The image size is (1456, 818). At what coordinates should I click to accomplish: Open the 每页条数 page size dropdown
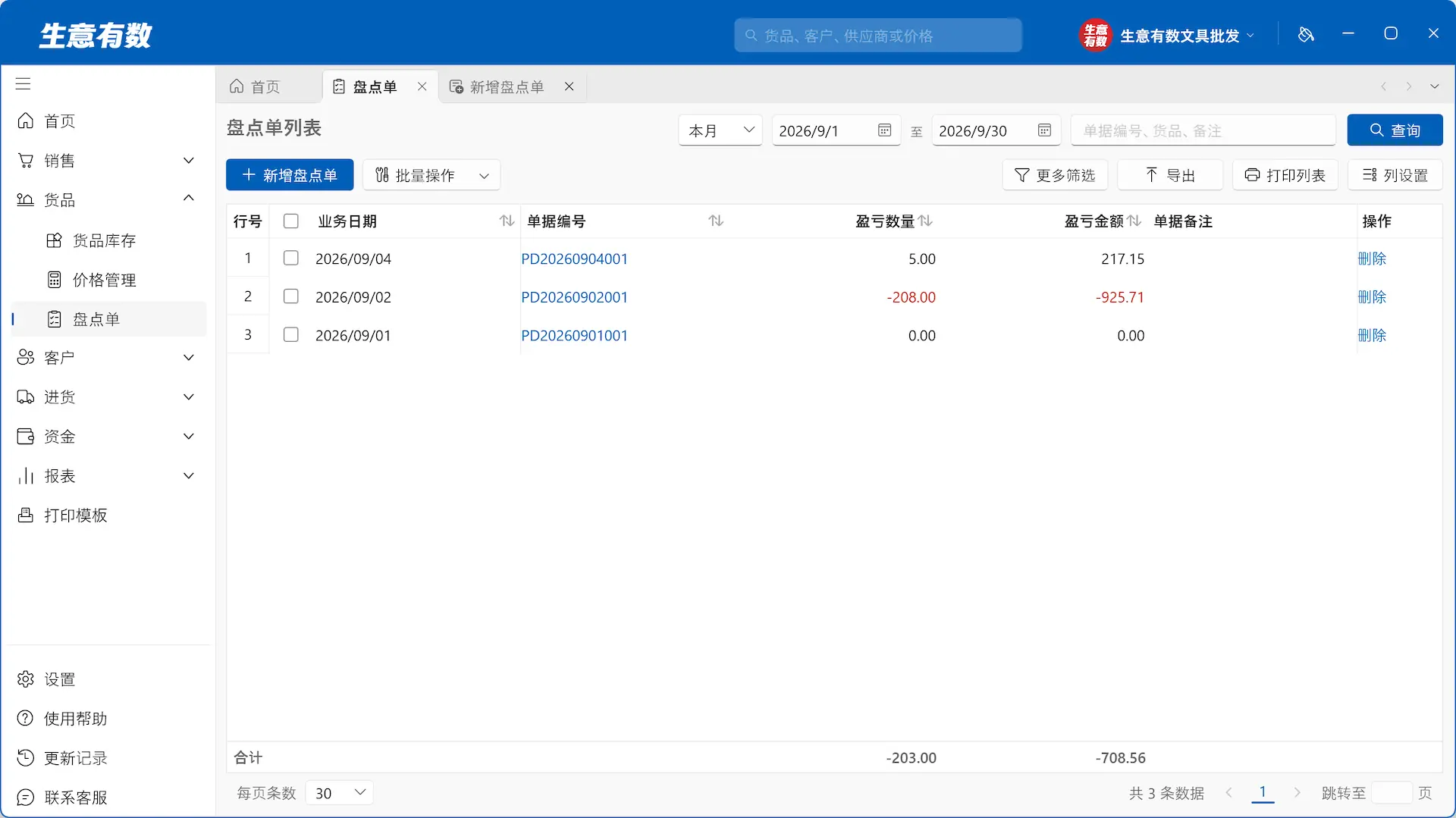(340, 793)
